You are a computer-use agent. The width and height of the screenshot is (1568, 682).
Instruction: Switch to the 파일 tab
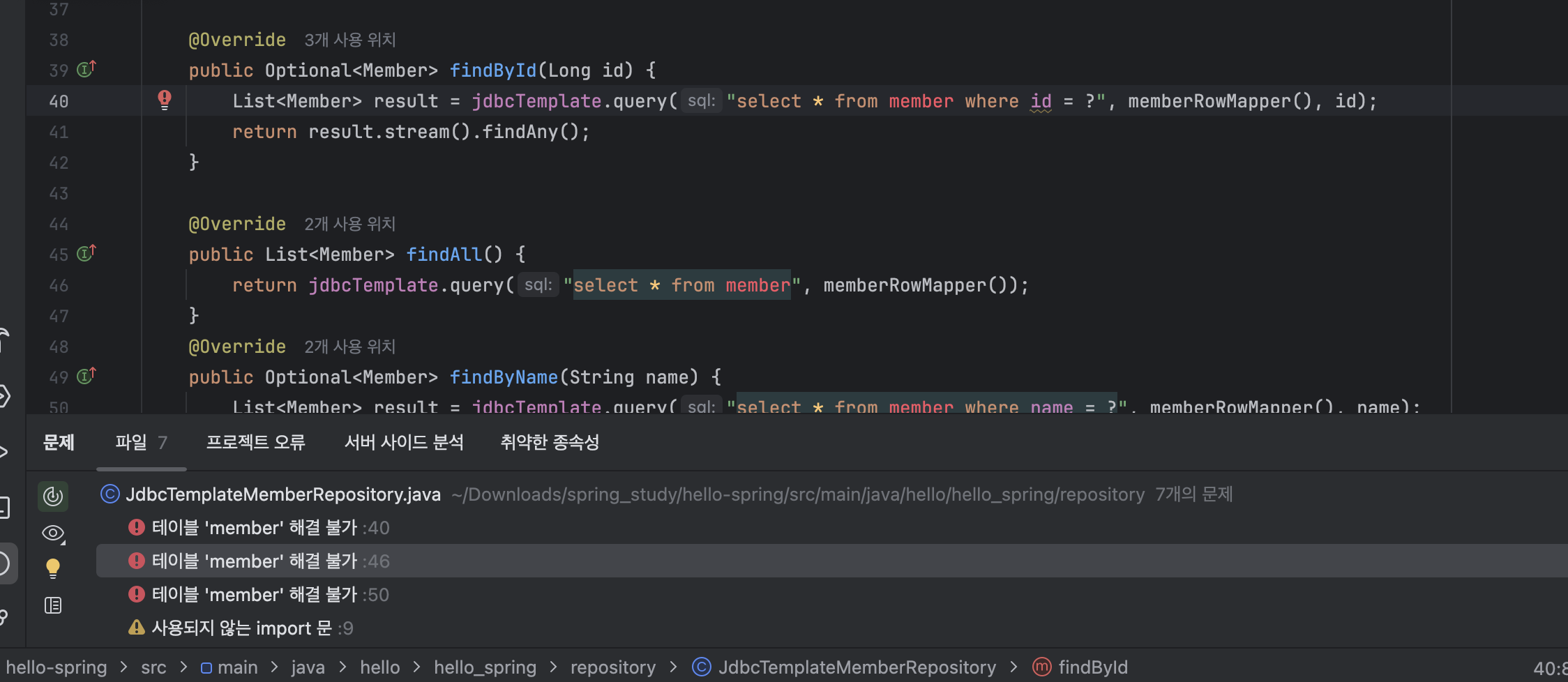(142, 442)
